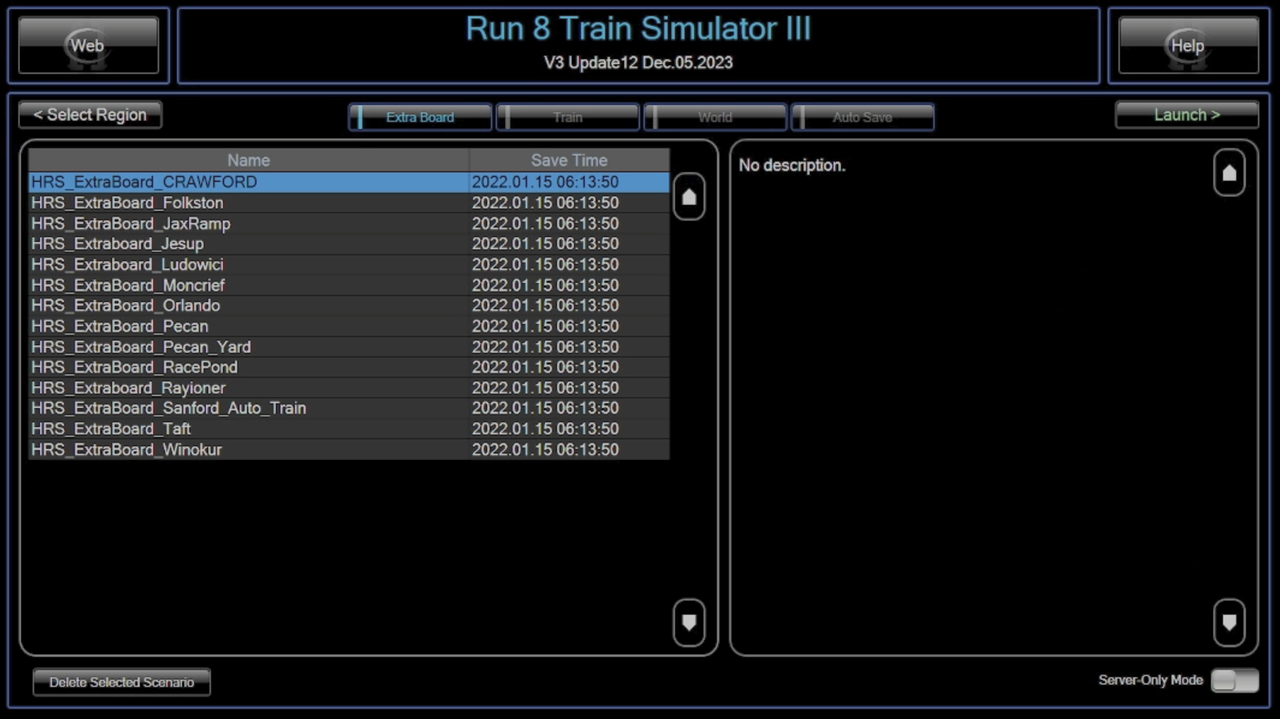Sort by Name column header
The height and width of the screenshot is (719, 1280).
pyautogui.click(x=249, y=160)
